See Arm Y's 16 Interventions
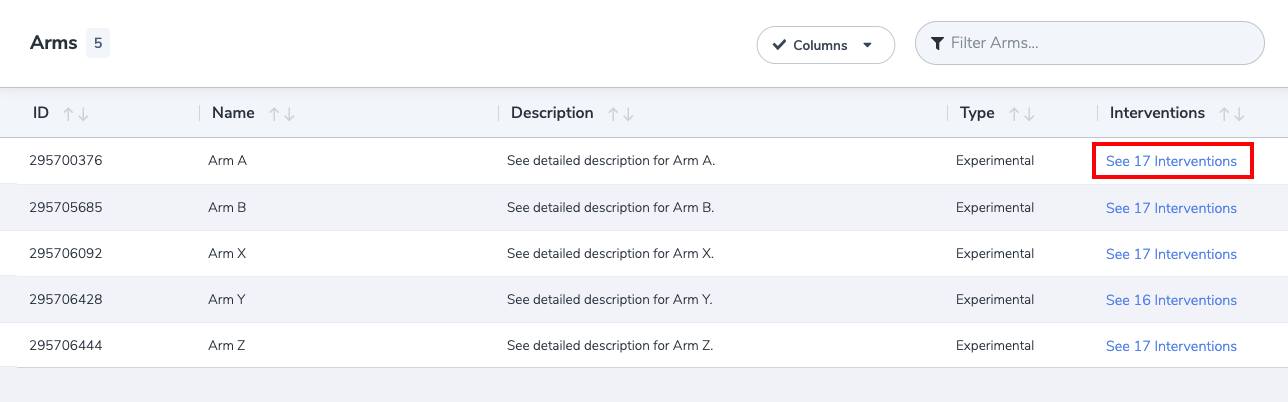This screenshot has width=1288, height=402. tap(1171, 300)
